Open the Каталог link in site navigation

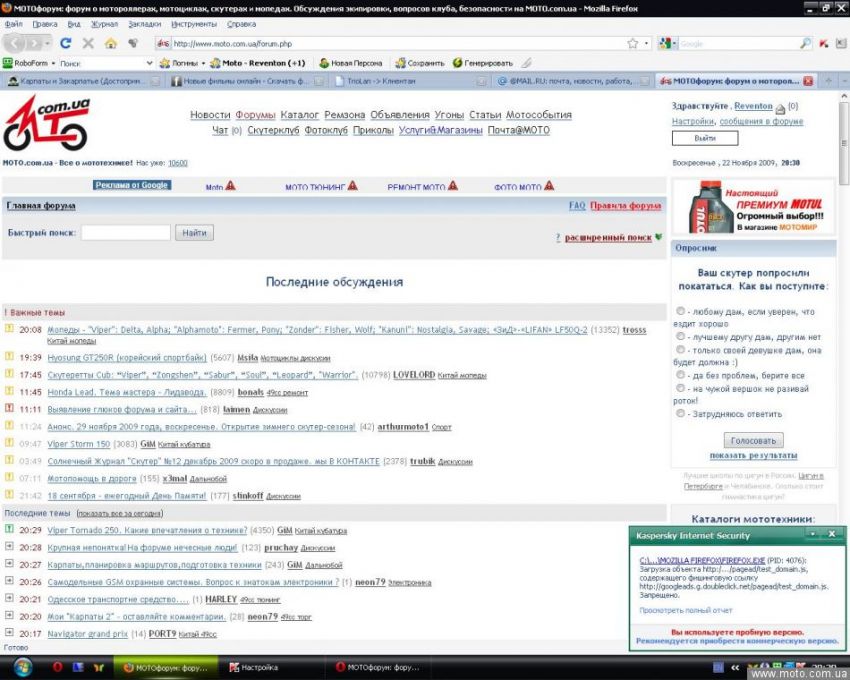point(300,115)
